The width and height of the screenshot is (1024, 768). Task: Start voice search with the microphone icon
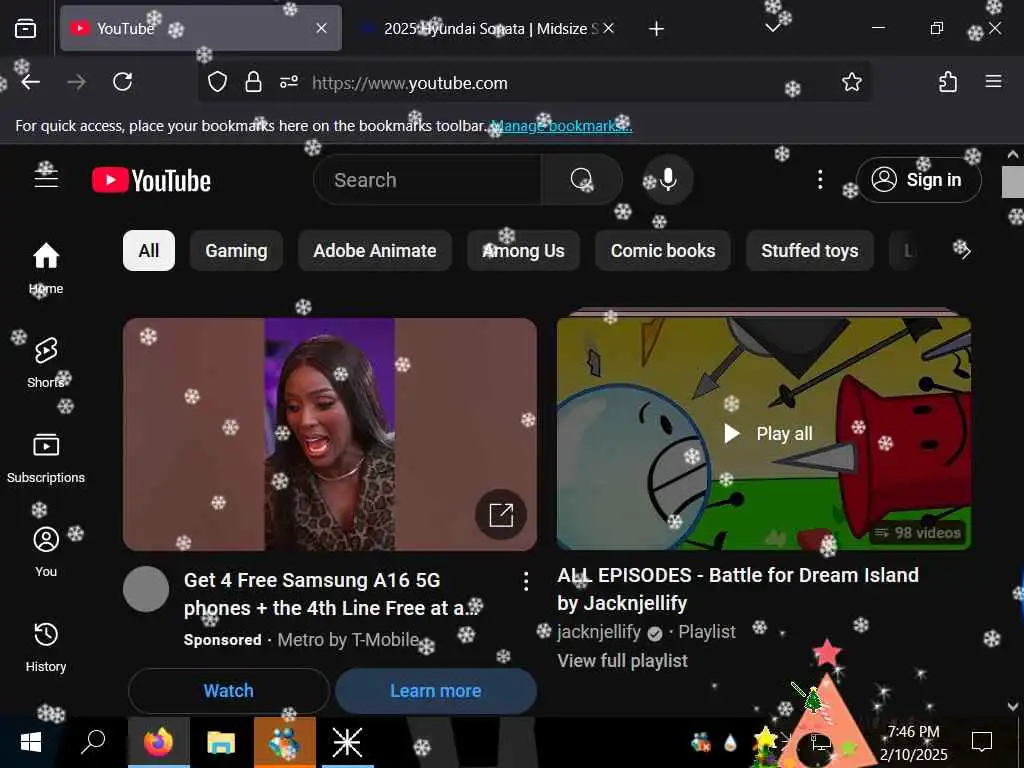668,180
